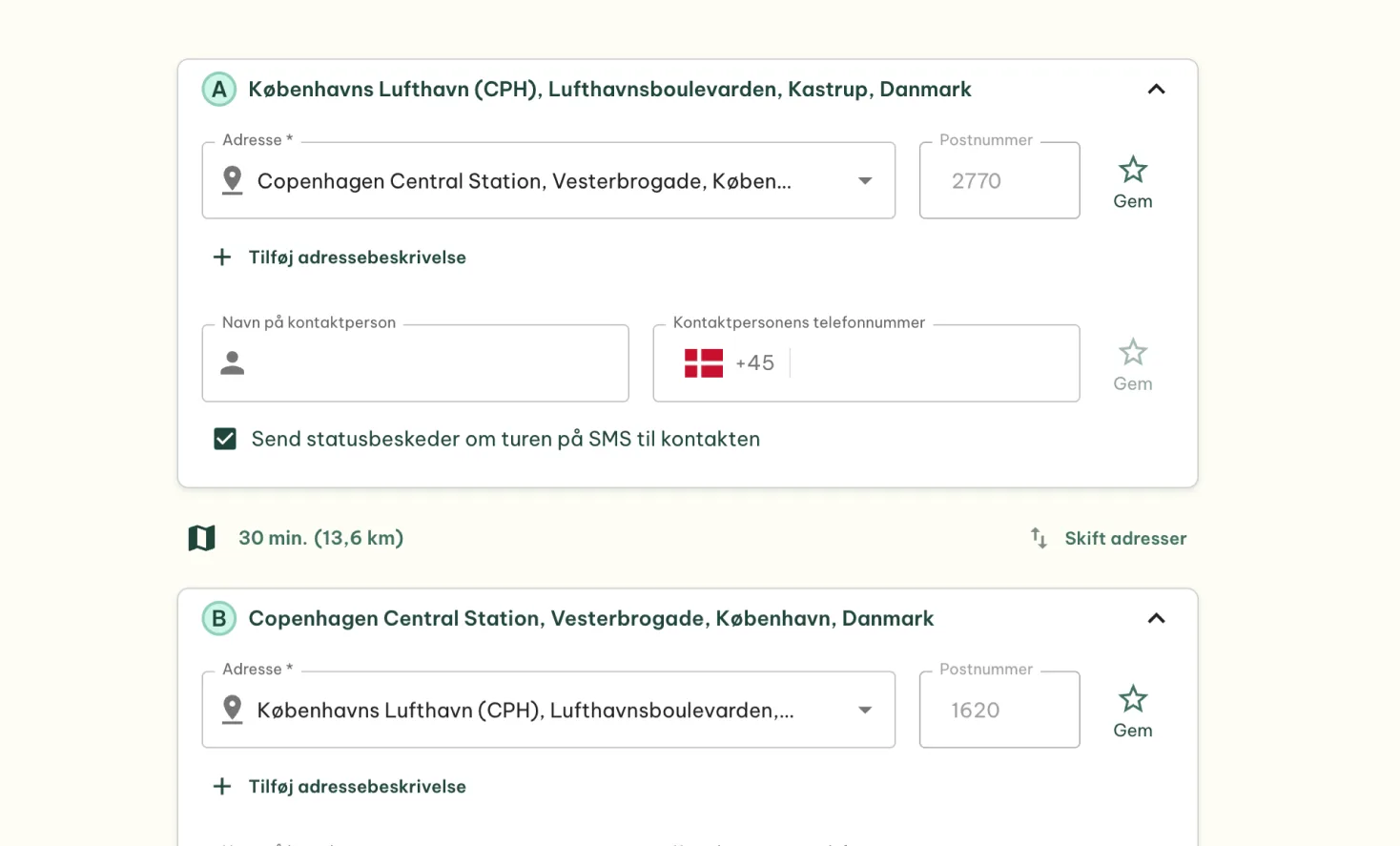Save stop A address using the green Gem star
The height and width of the screenshot is (846, 1400).
pyautogui.click(x=1132, y=170)
